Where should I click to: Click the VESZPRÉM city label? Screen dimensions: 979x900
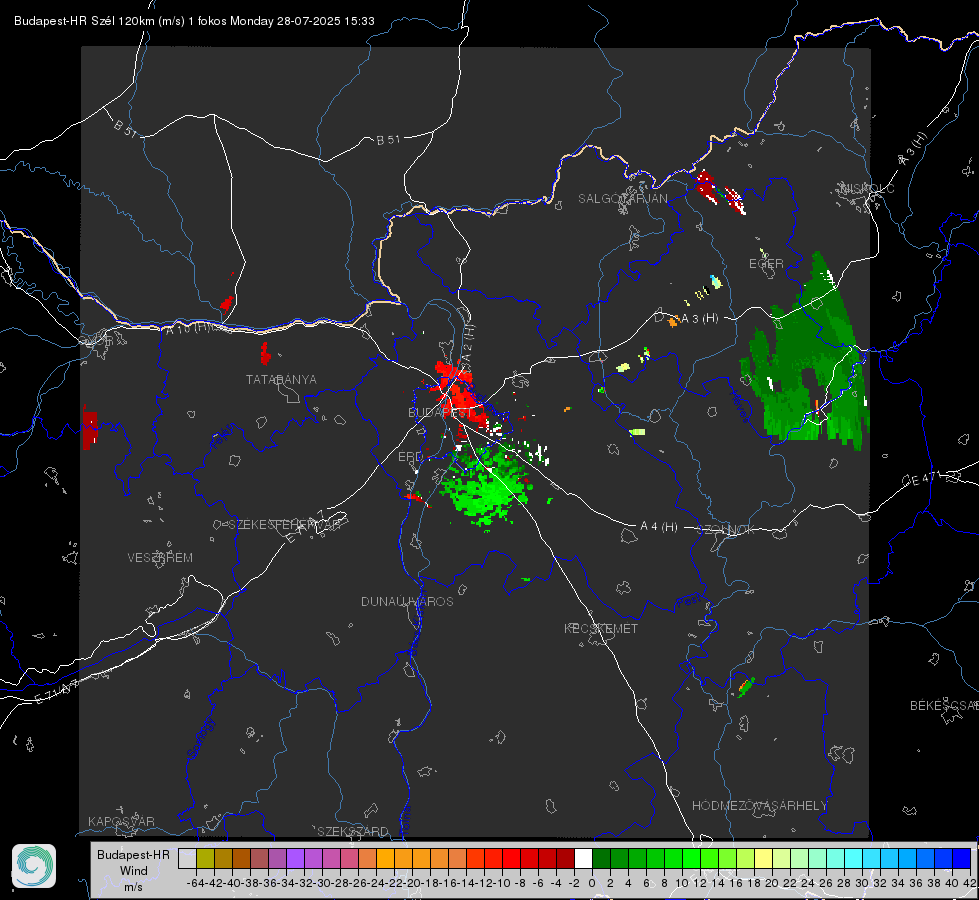(x=160, y=558)
